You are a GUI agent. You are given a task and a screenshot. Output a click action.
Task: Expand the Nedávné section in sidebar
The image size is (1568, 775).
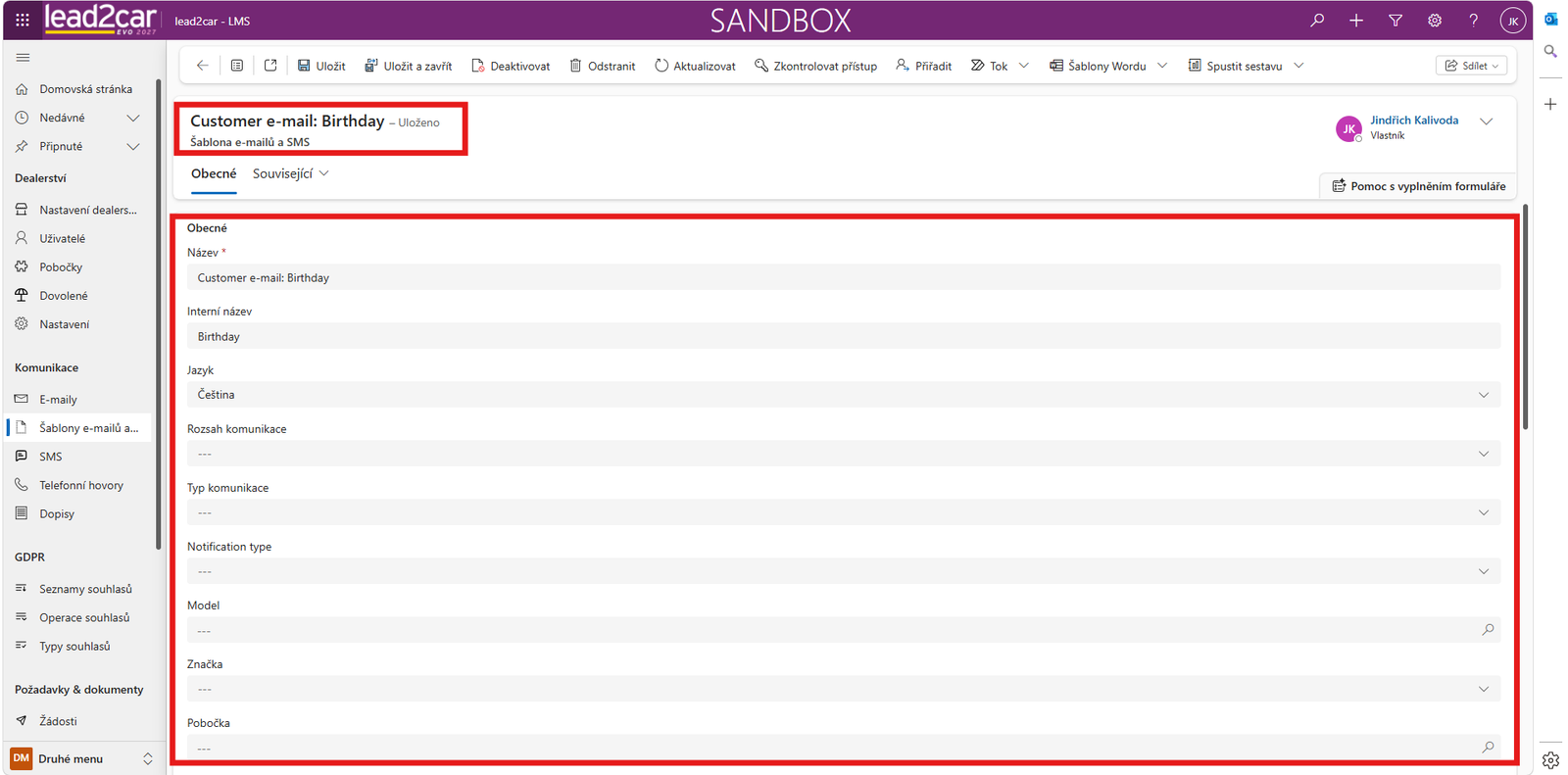[x=133, y=118]
